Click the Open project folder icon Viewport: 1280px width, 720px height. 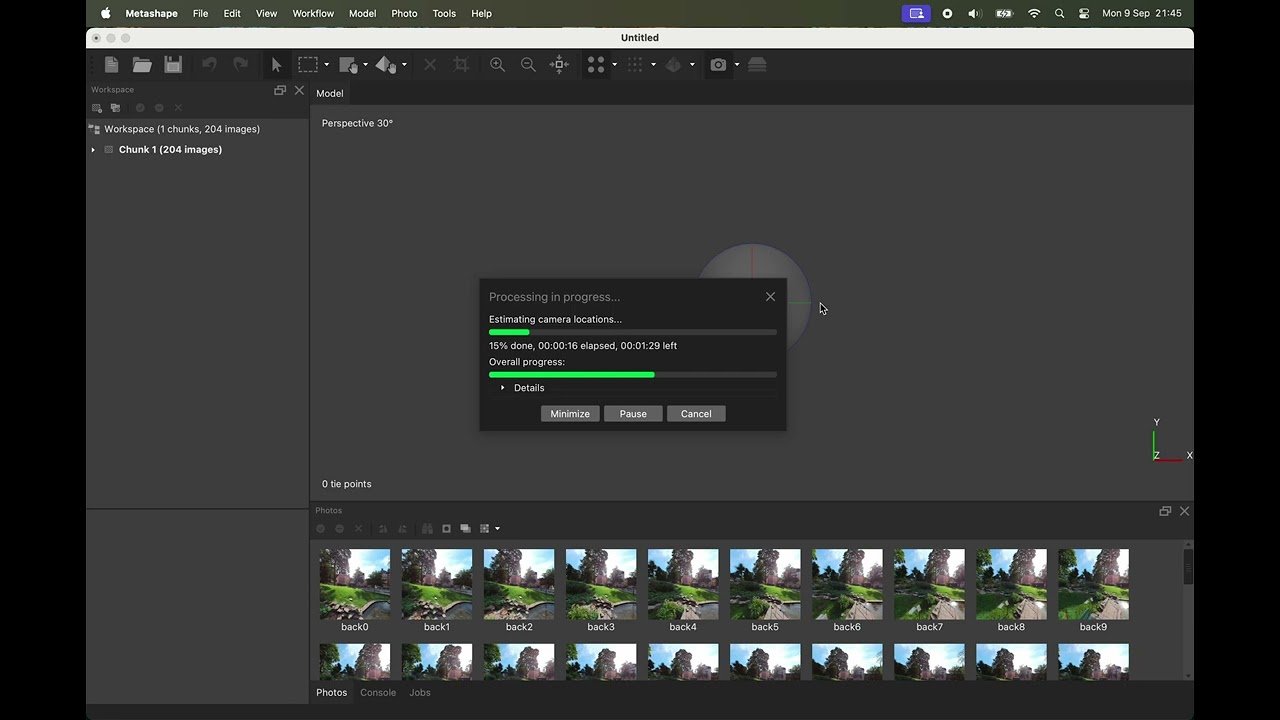coord(142,65)
